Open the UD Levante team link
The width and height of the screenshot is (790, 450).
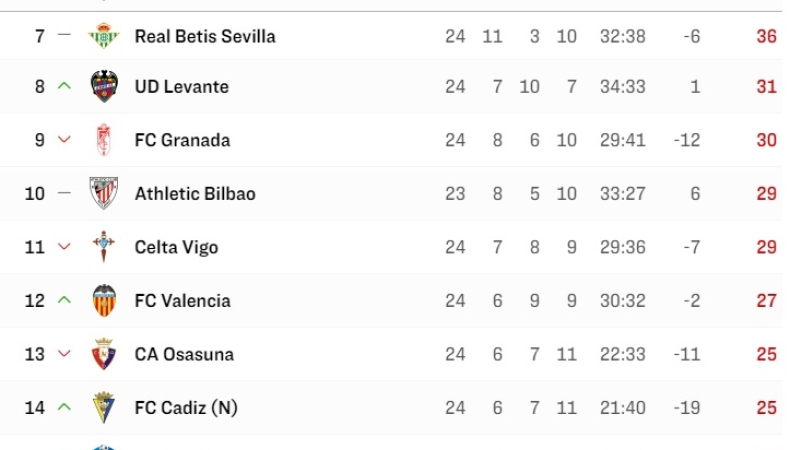coord(182,87)
